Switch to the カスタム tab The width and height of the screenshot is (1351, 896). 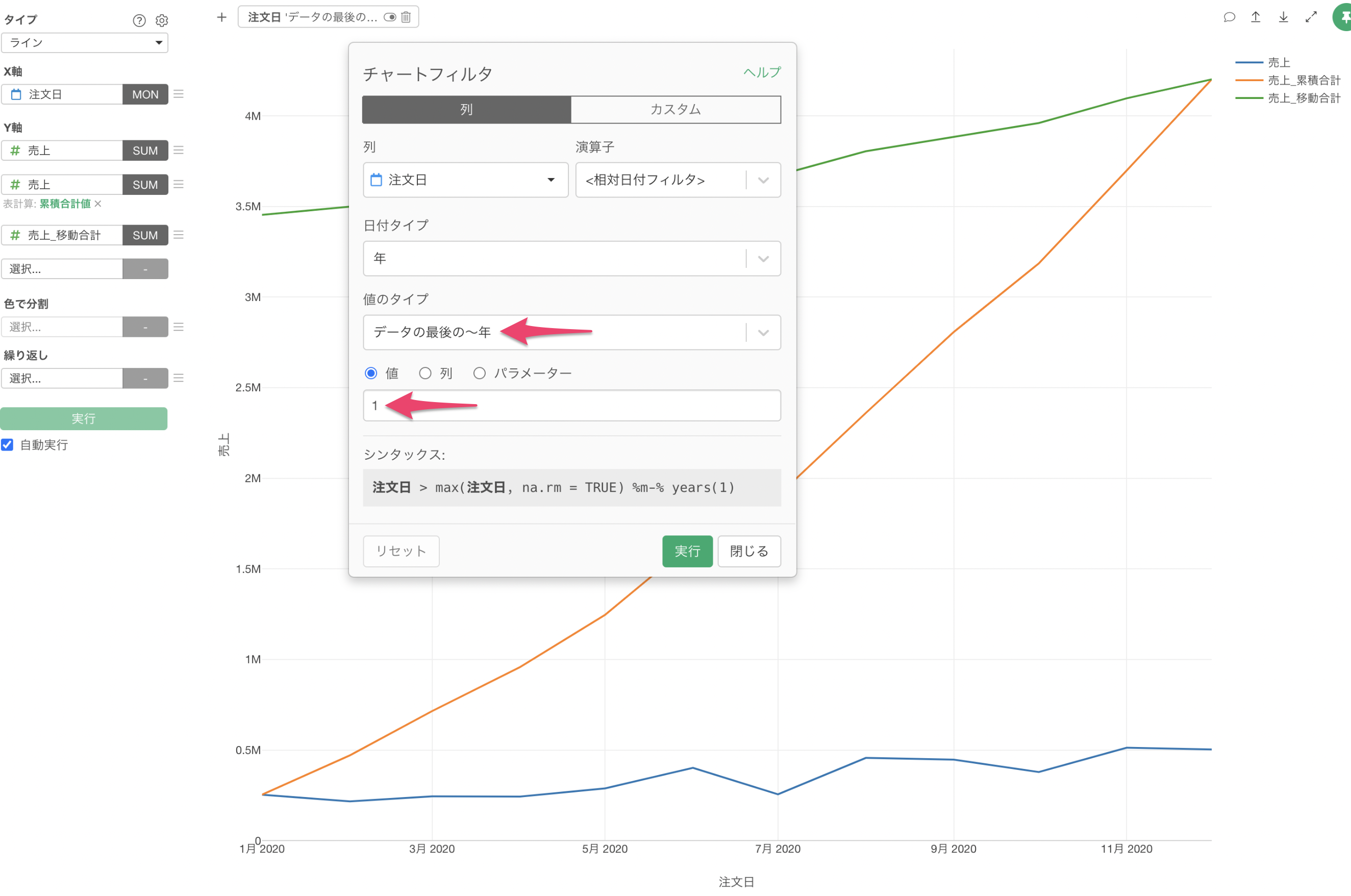(x=675, y=109)
